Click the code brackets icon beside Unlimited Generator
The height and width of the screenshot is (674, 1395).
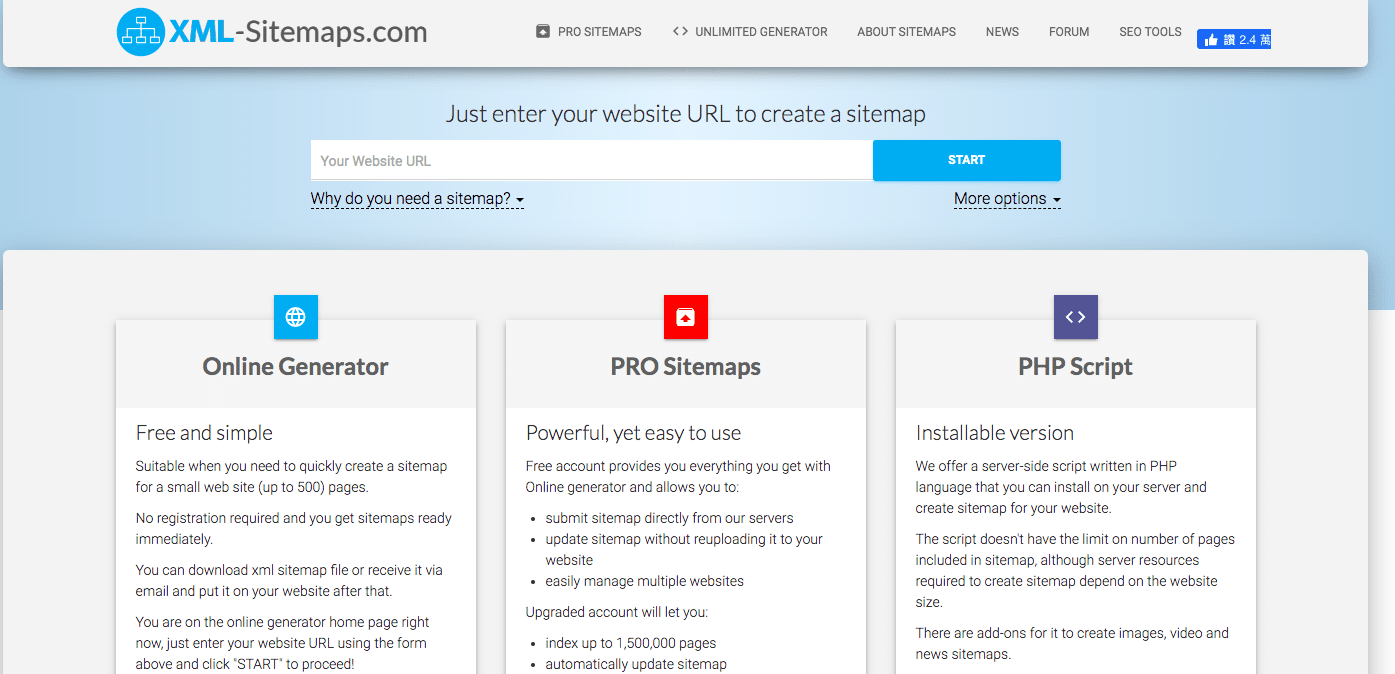680,31
